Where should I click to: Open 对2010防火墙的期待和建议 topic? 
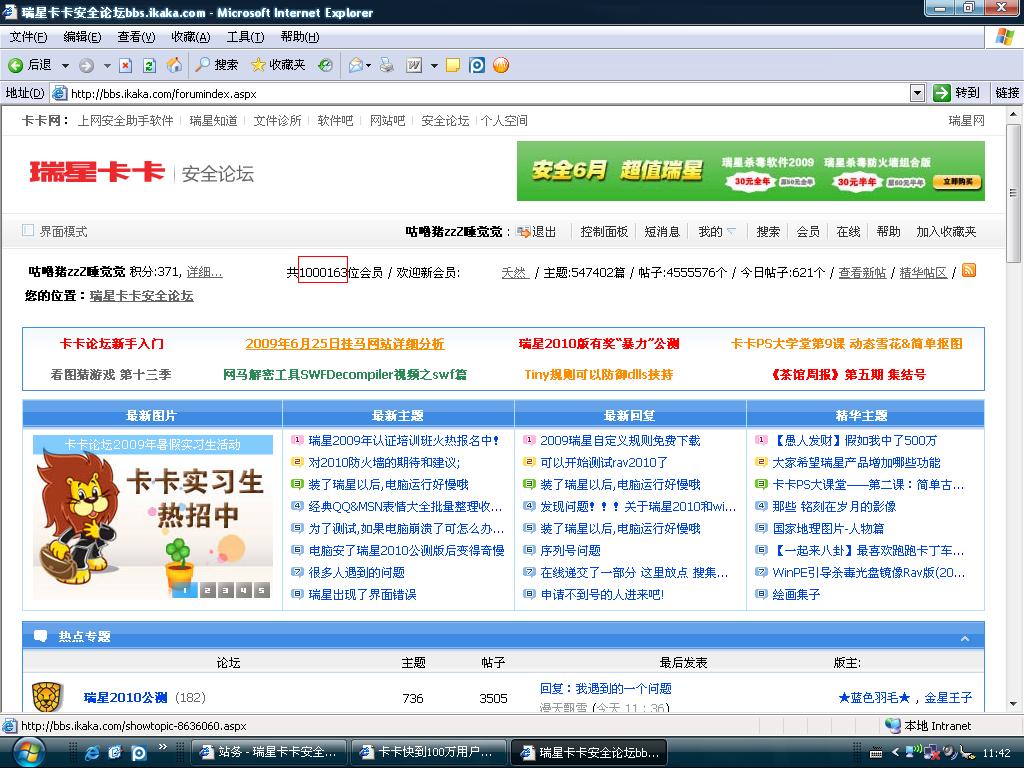[x=384, y=462]
